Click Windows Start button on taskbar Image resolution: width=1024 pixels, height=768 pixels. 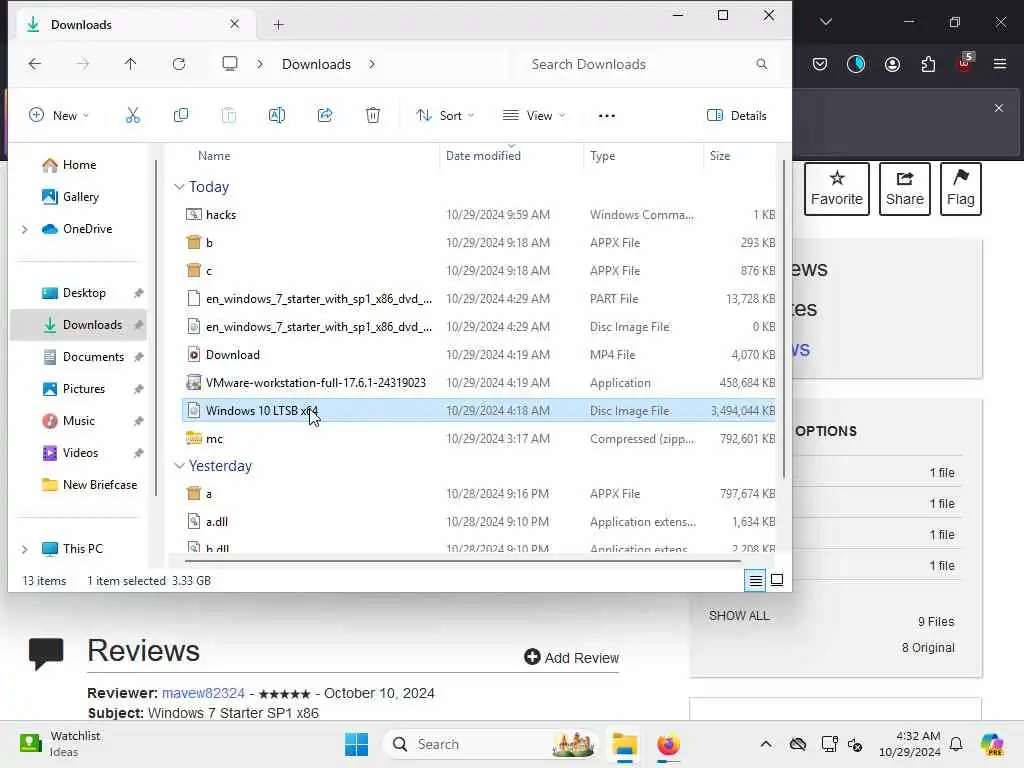357,744
